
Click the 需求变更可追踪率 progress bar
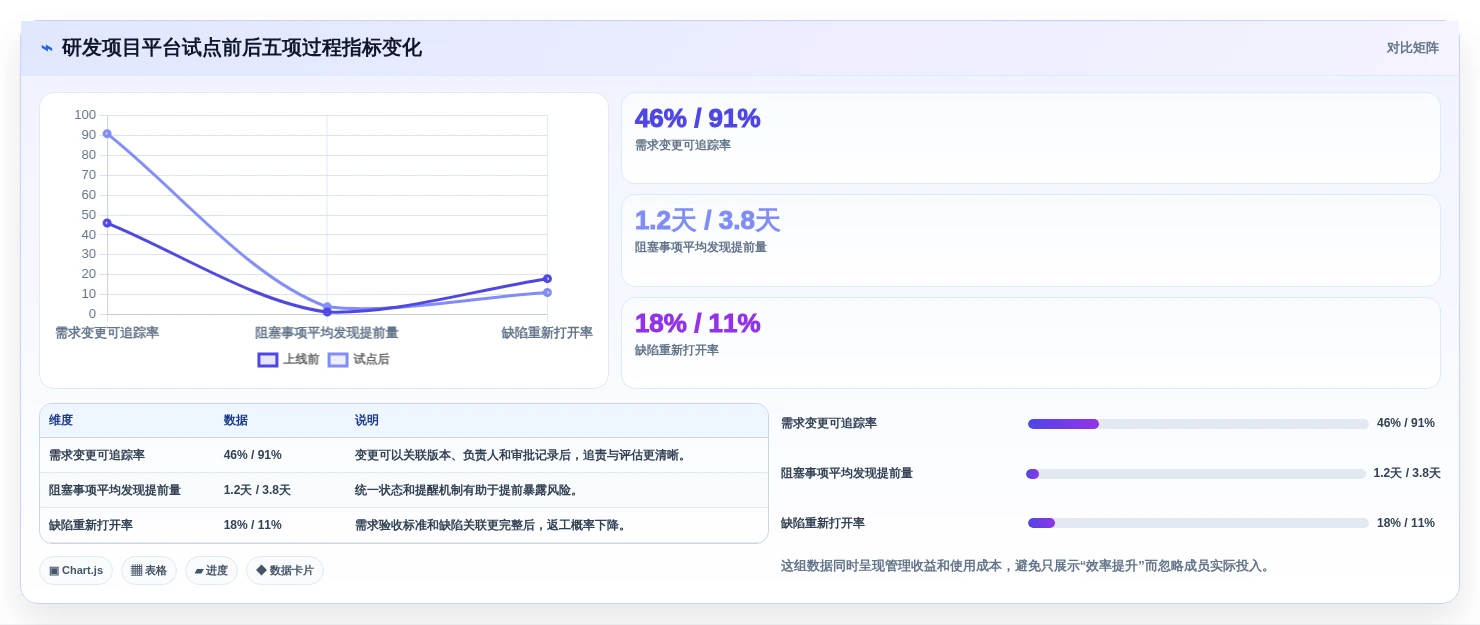click(x=1198, y=424)
